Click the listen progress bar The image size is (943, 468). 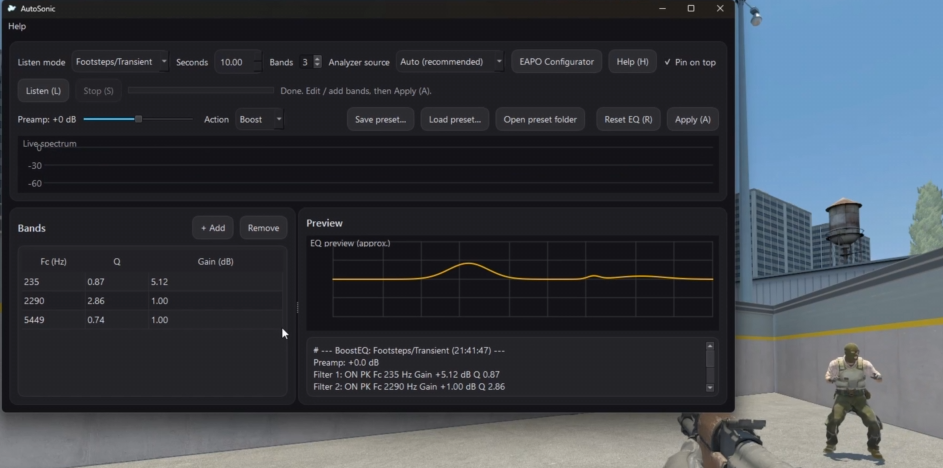point(201,91)
